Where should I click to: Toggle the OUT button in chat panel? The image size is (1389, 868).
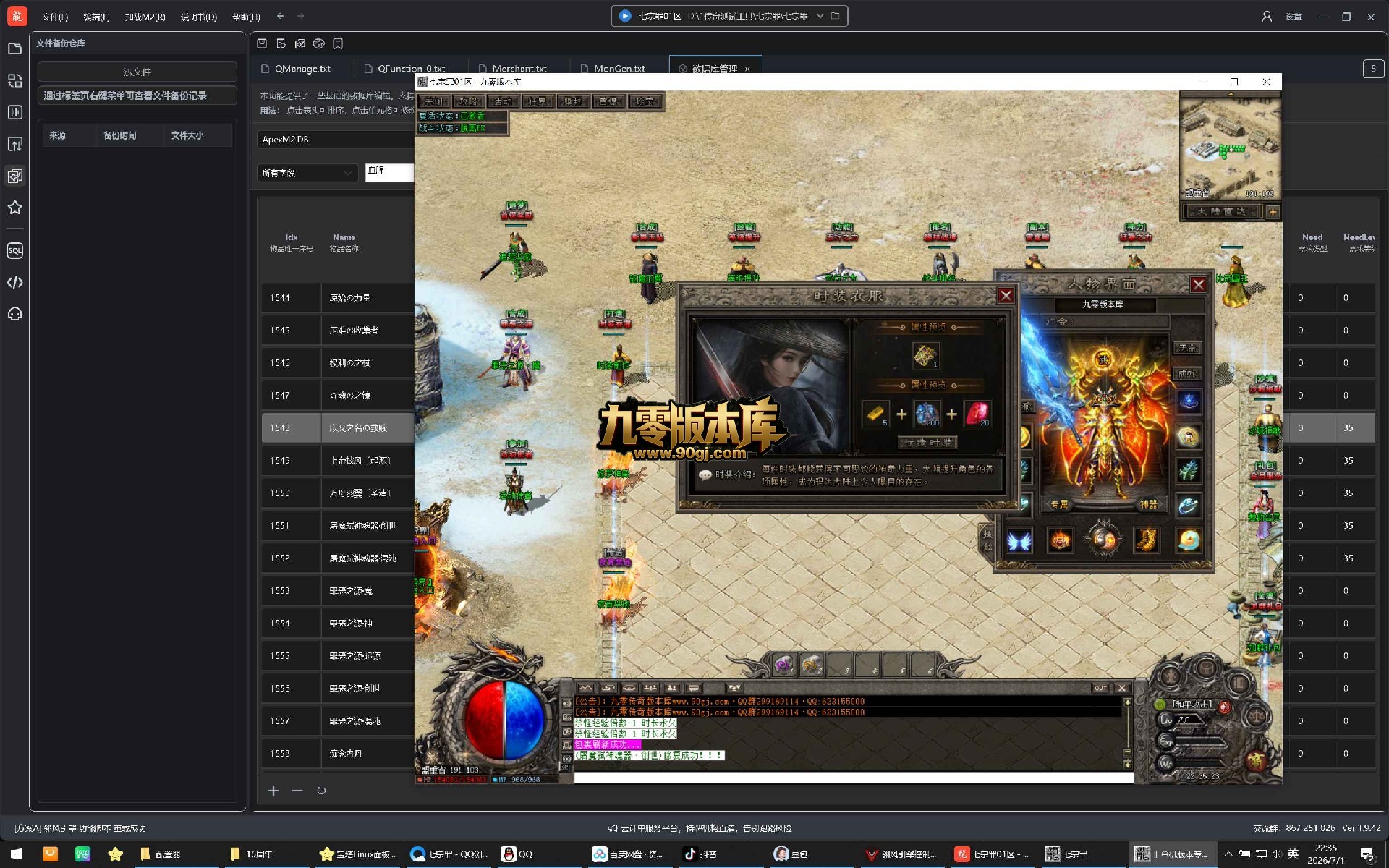[1100, 688]
